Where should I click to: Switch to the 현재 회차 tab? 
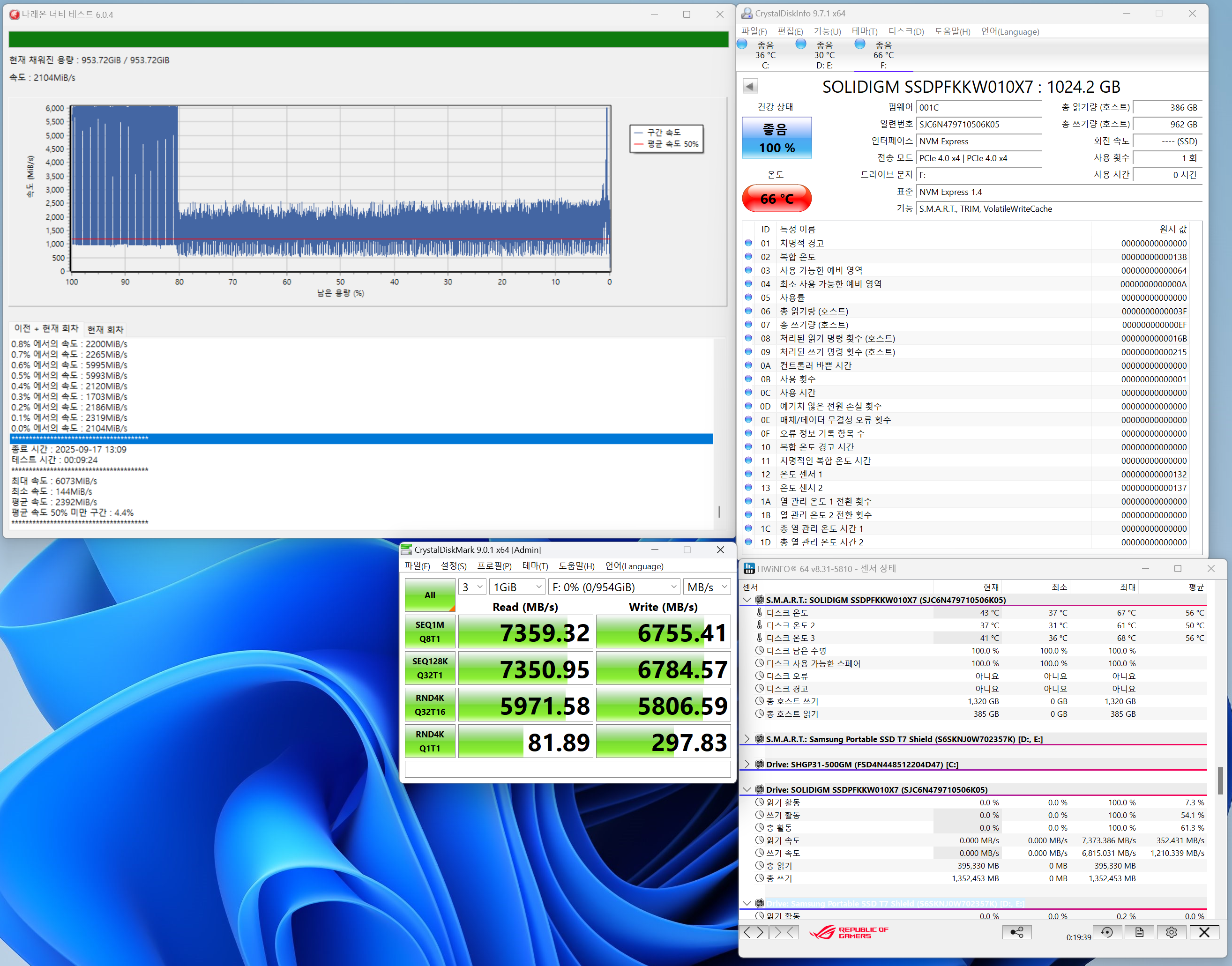(105, 330)
